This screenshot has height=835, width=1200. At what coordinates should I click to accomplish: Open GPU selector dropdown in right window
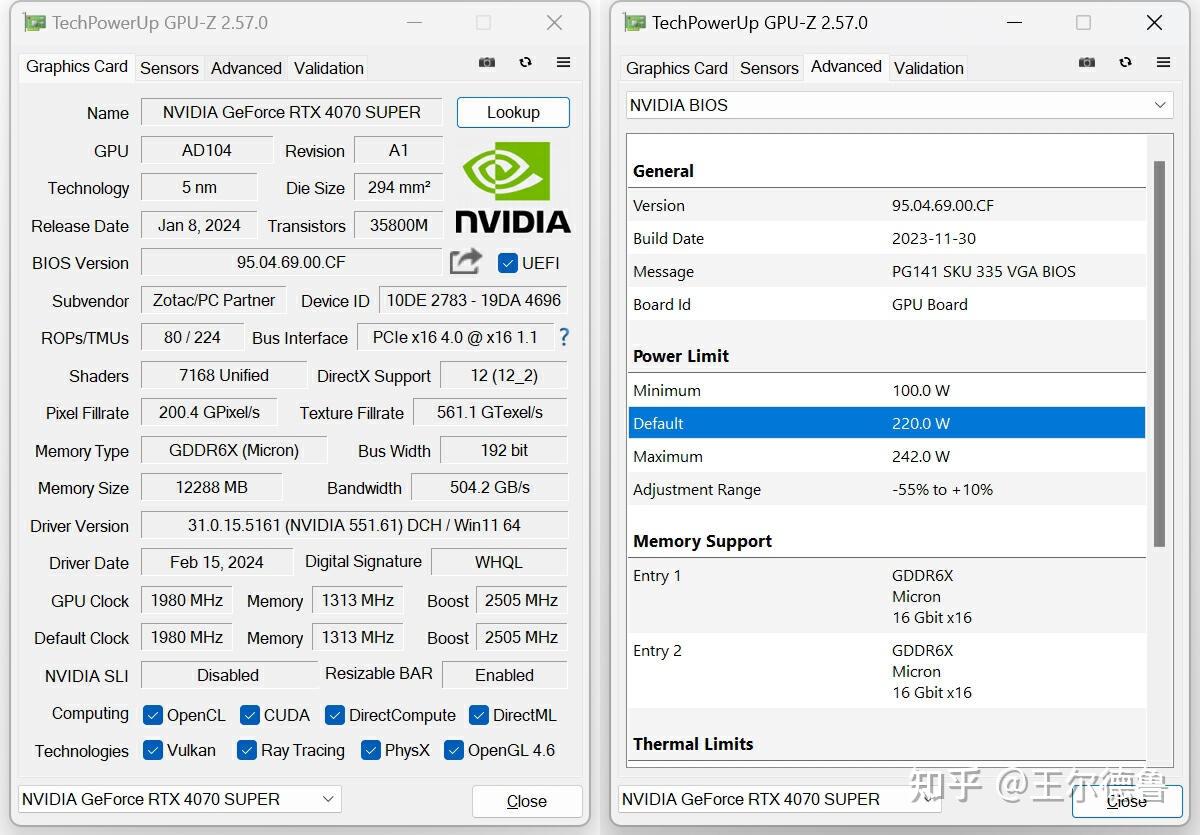pyautogui.click(x=780, y=799)
